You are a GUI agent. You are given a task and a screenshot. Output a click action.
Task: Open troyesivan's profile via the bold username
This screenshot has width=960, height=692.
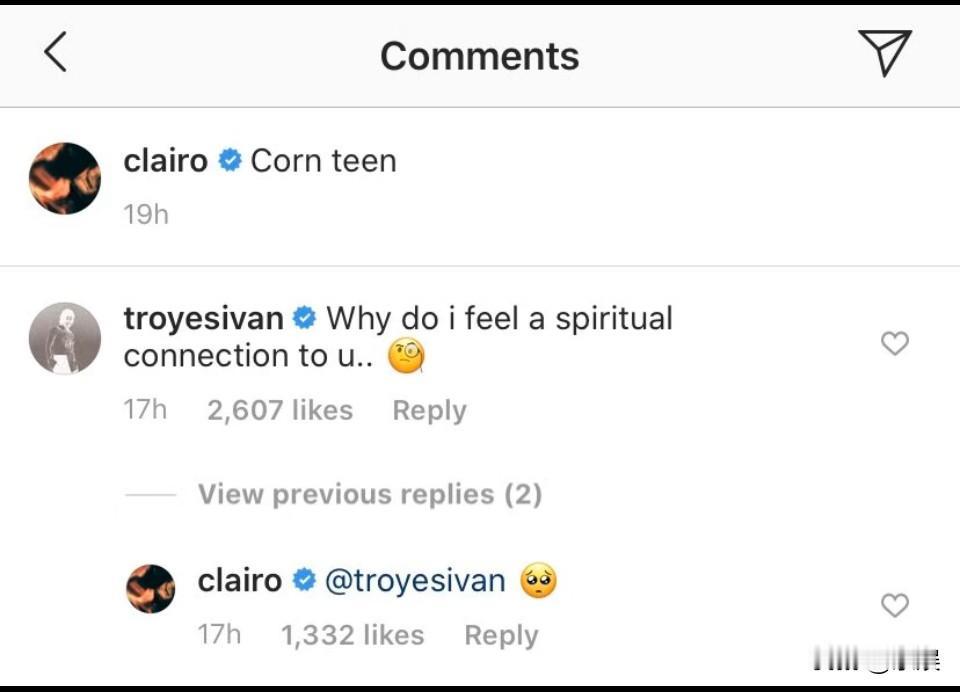point(203,318)
